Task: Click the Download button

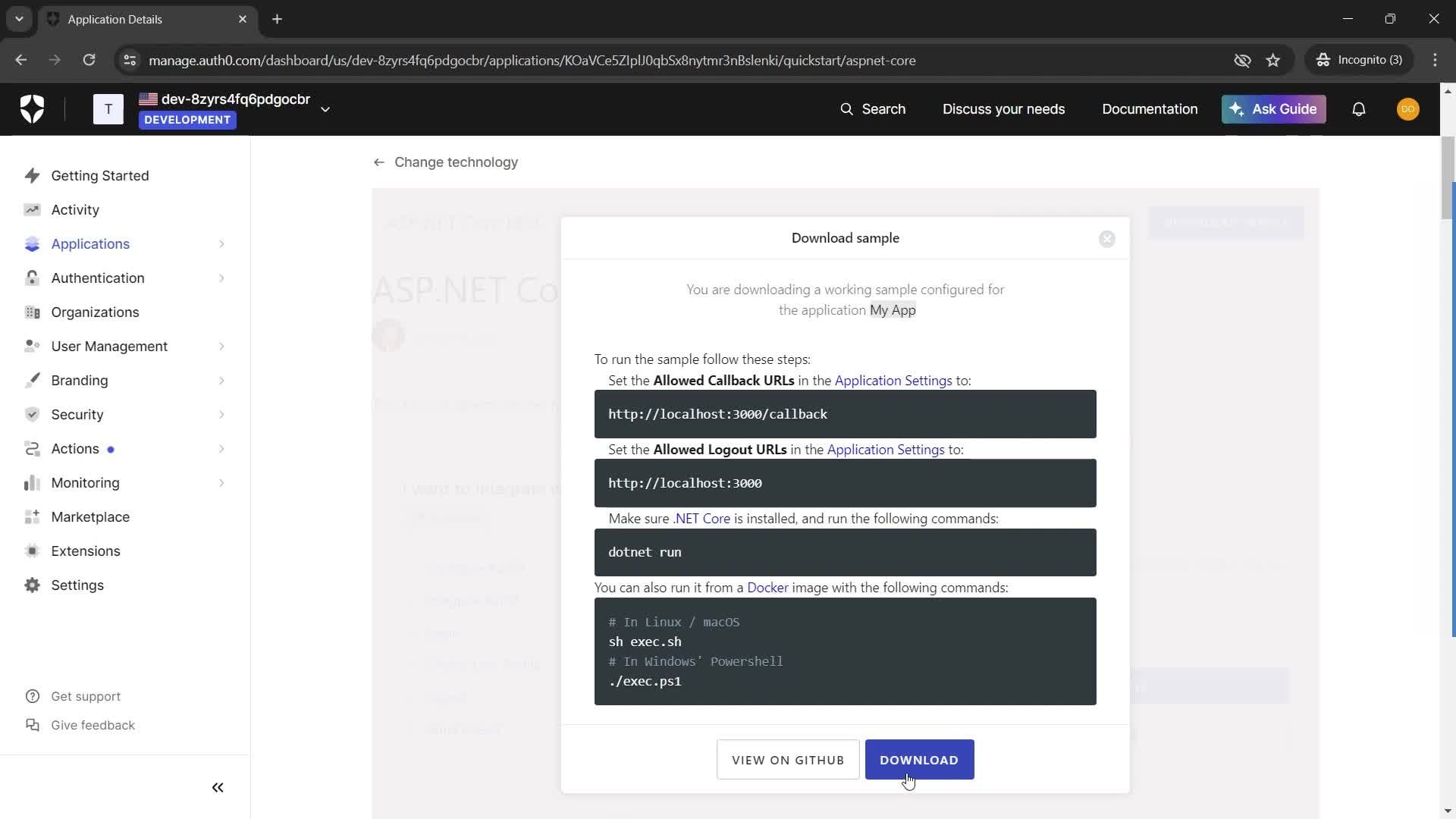Action: (919, 760)
